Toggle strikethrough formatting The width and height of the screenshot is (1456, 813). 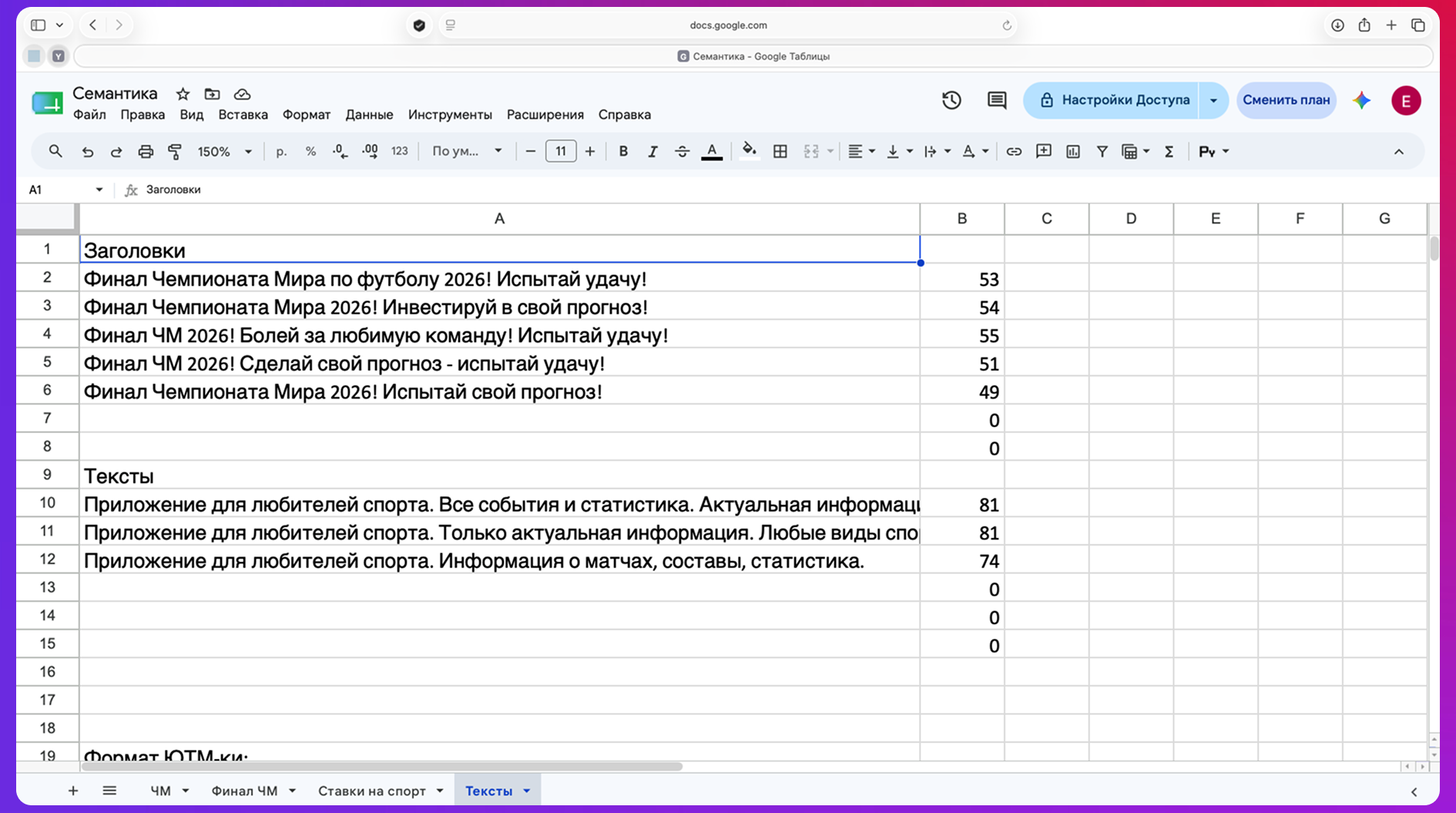(x=682, y=152)
